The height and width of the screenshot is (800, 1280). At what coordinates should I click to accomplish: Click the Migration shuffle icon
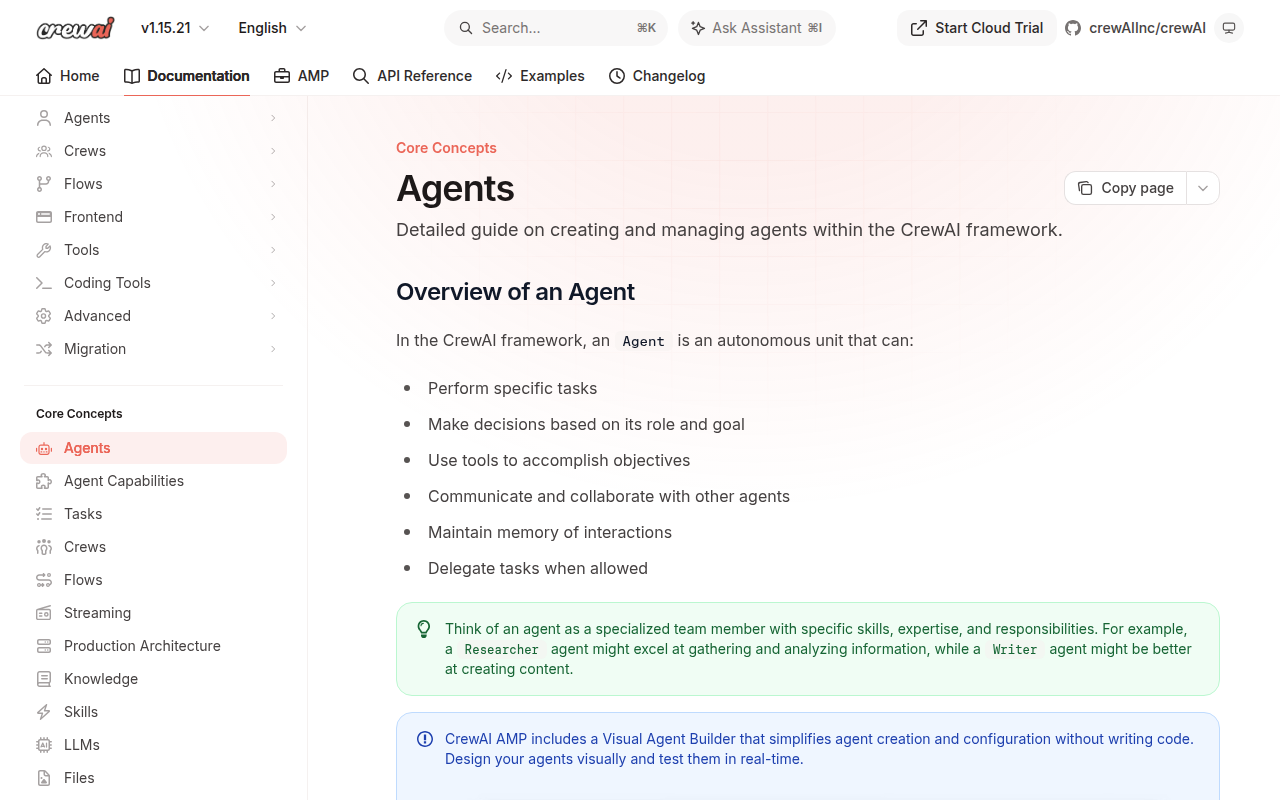[x=44, y=349]
